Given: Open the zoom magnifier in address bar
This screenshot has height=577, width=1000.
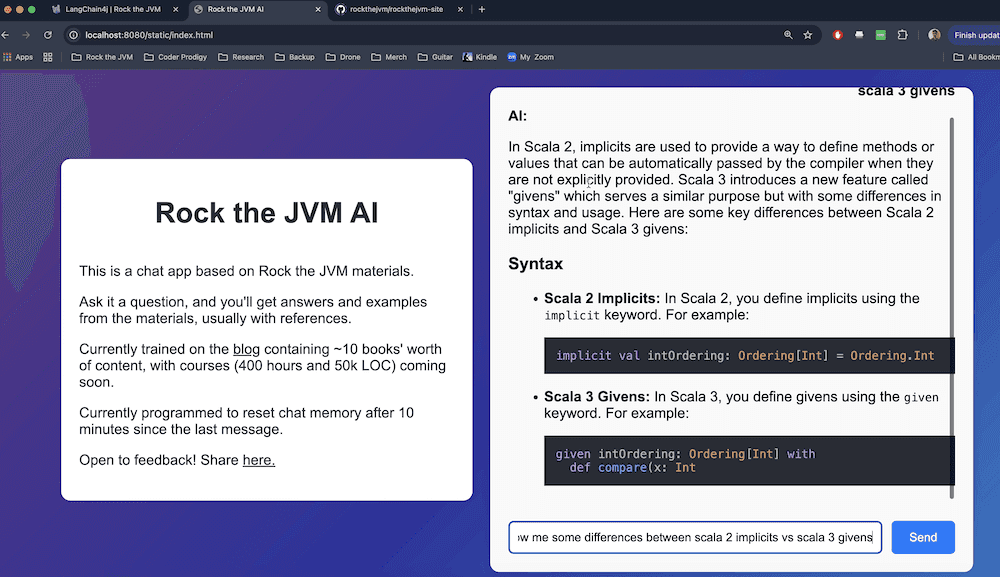Looking at the screenshot, I should pyautogui.click(x=789, y=35).
